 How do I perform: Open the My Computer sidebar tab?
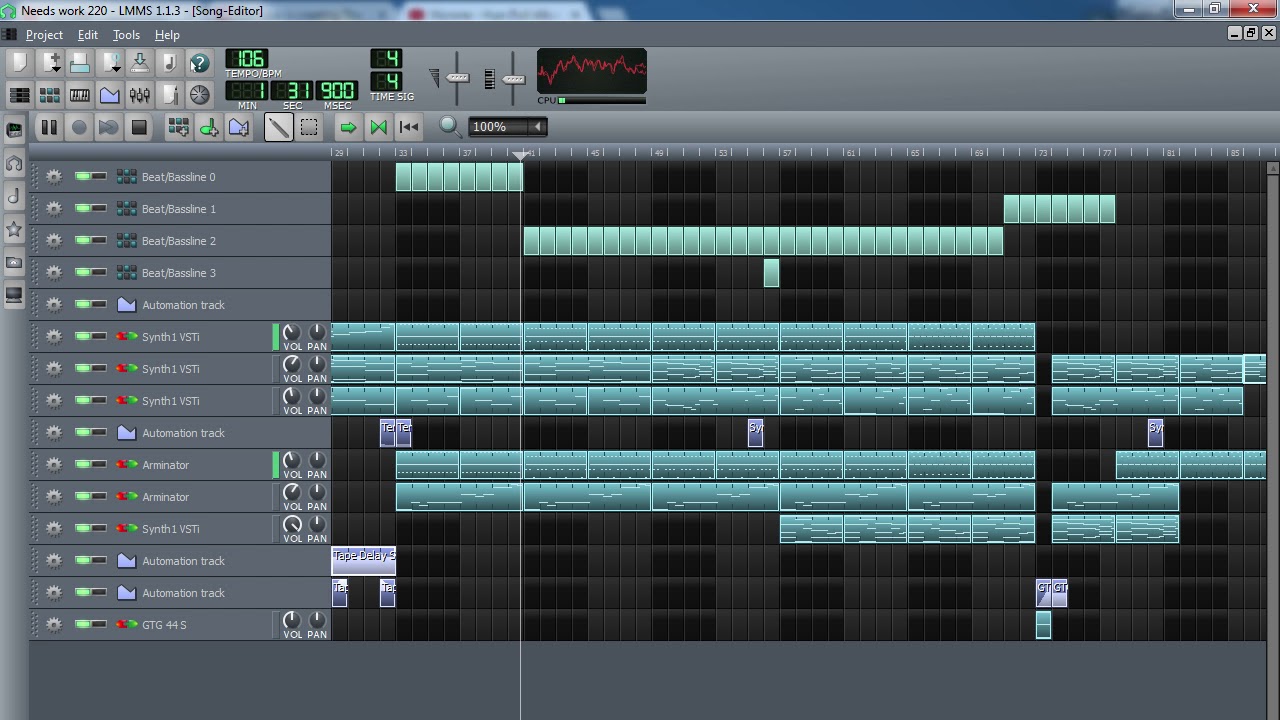tap(14, 295)
